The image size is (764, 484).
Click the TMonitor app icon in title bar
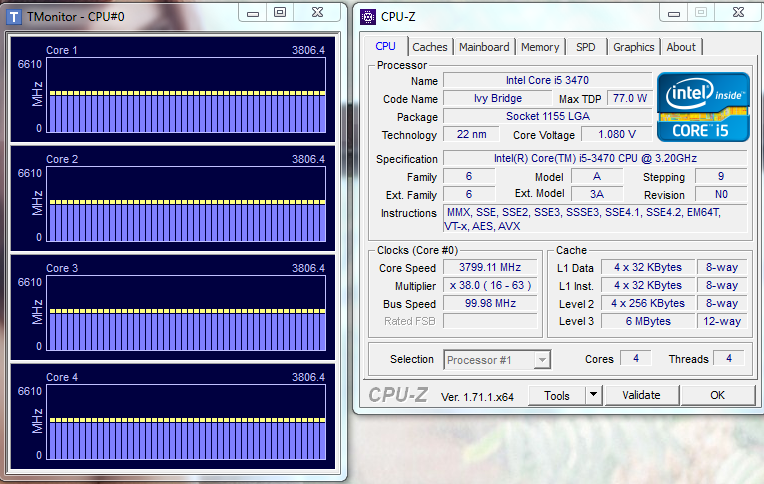pos(14,17)
